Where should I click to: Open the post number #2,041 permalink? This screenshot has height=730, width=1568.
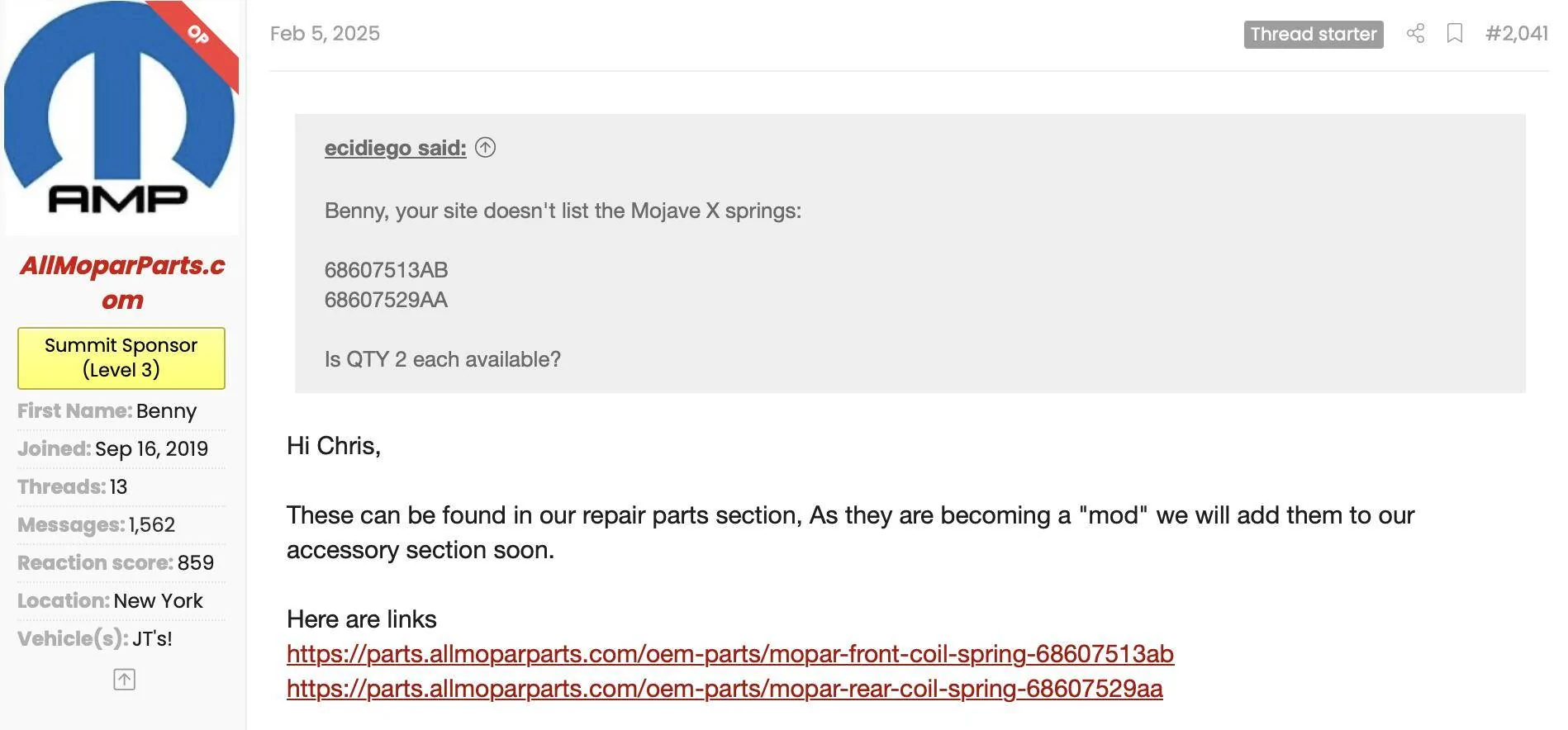click(1517, 34)
